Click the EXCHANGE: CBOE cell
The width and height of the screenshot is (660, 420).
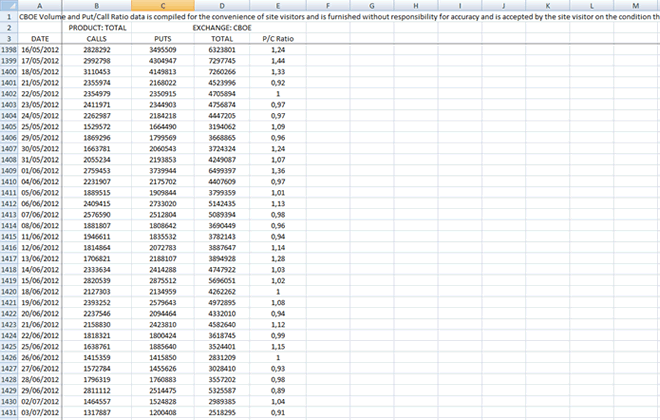(x=222, y=28)
